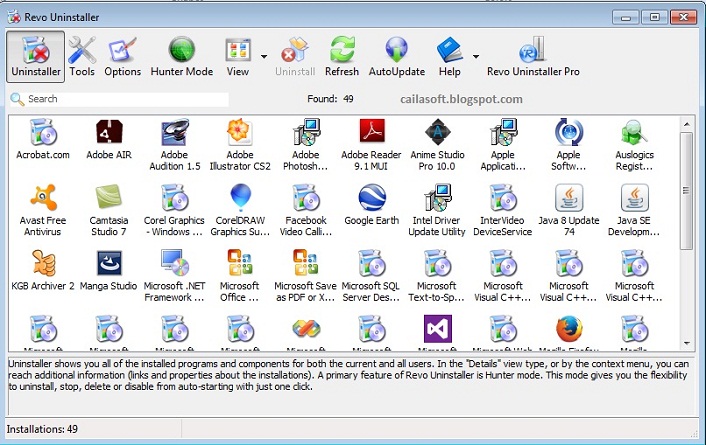Image resolution: width=706 pixels, height=445 pixels.
Task: Click the 'Installations: 49' status text
Action: point(42,429)
